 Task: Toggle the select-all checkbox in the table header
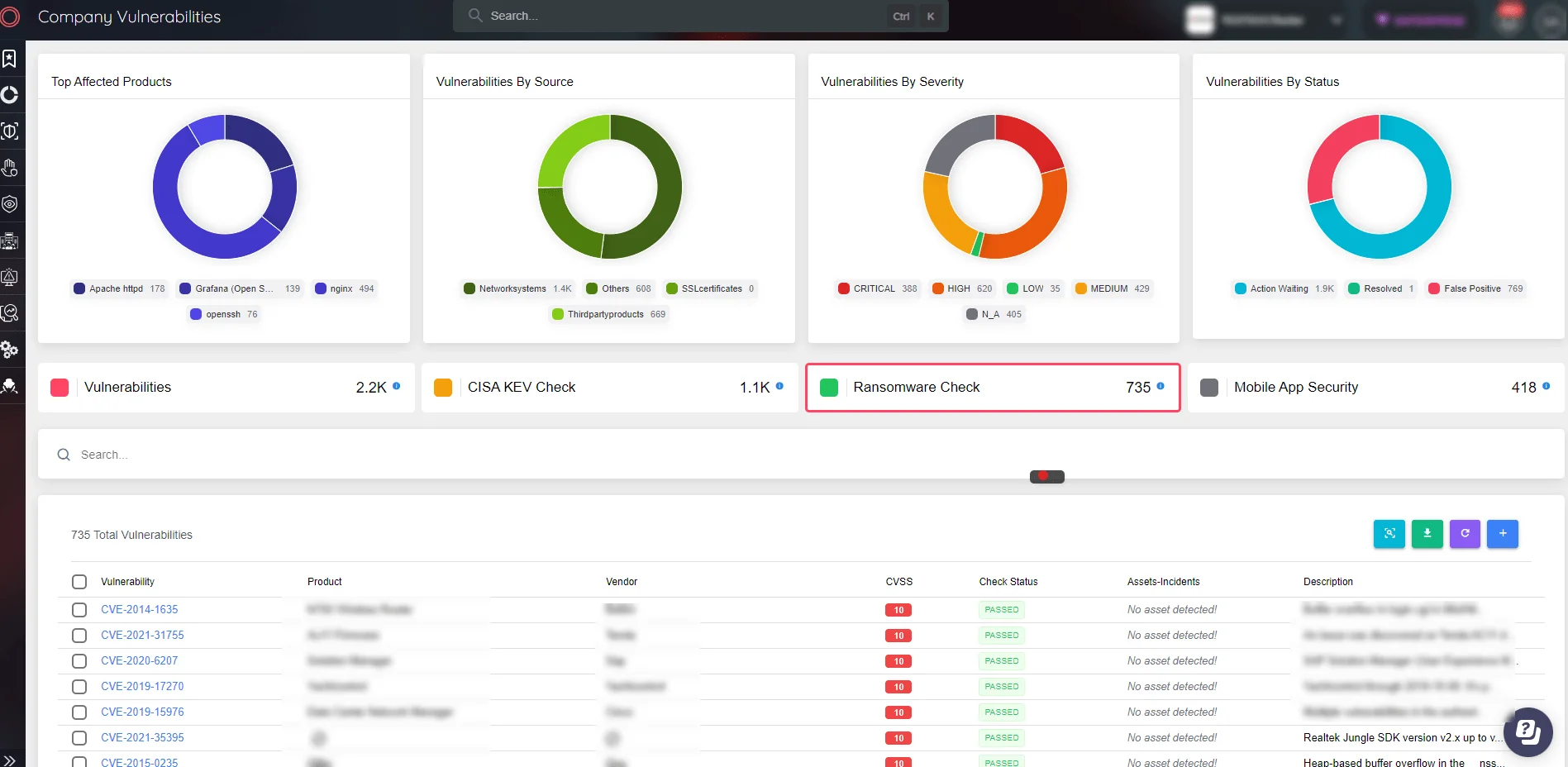79,582
